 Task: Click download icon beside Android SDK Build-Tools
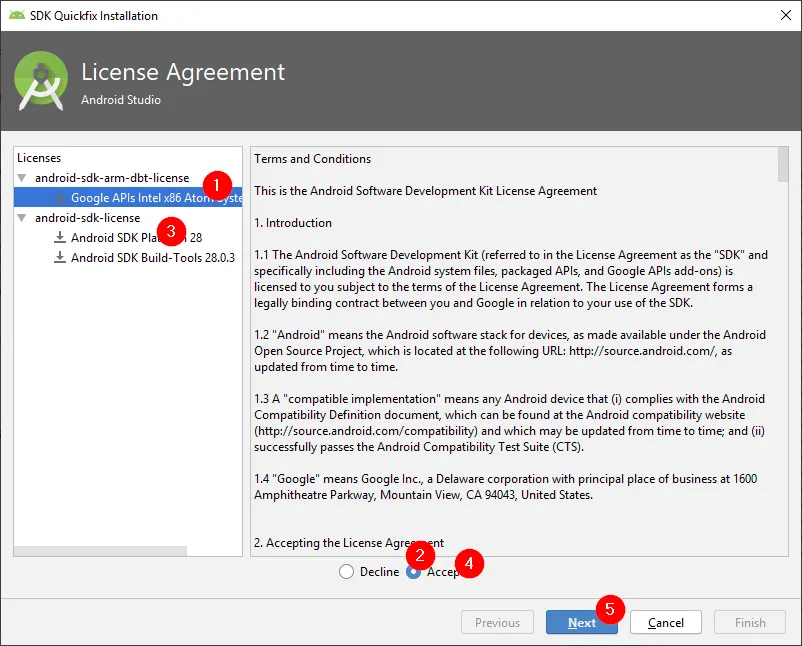60,257
